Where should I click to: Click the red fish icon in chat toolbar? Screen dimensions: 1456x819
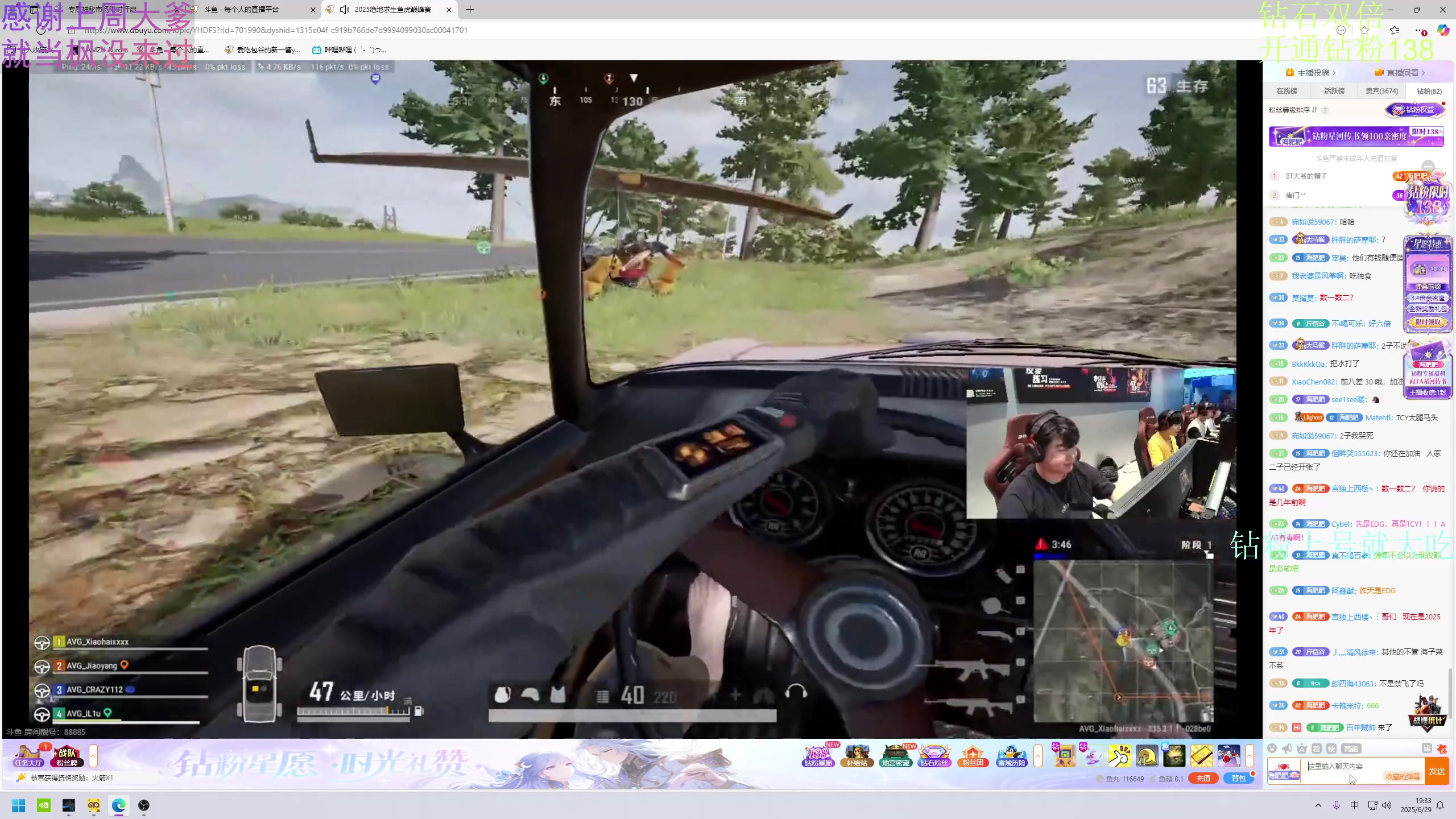[1442, 748]
